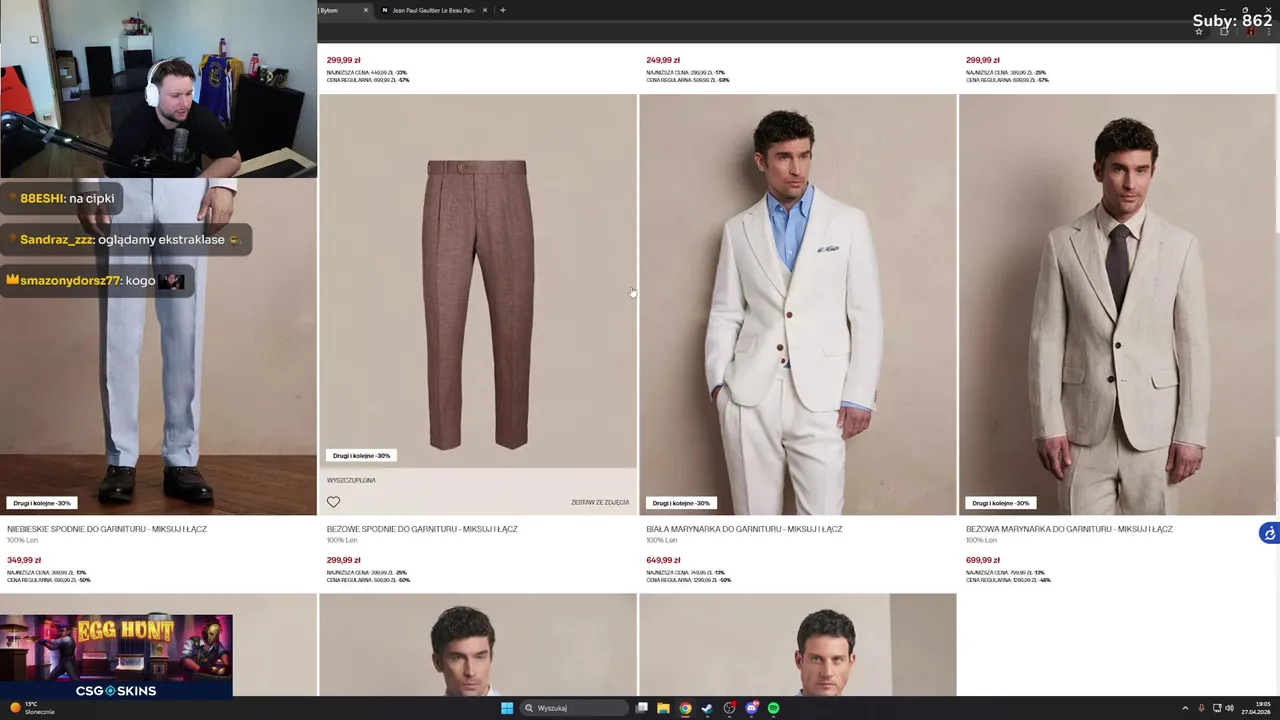Open 'Beżowe spodnie do garnituru' product link
This screenshot has height=720, width=1280.
422,529
